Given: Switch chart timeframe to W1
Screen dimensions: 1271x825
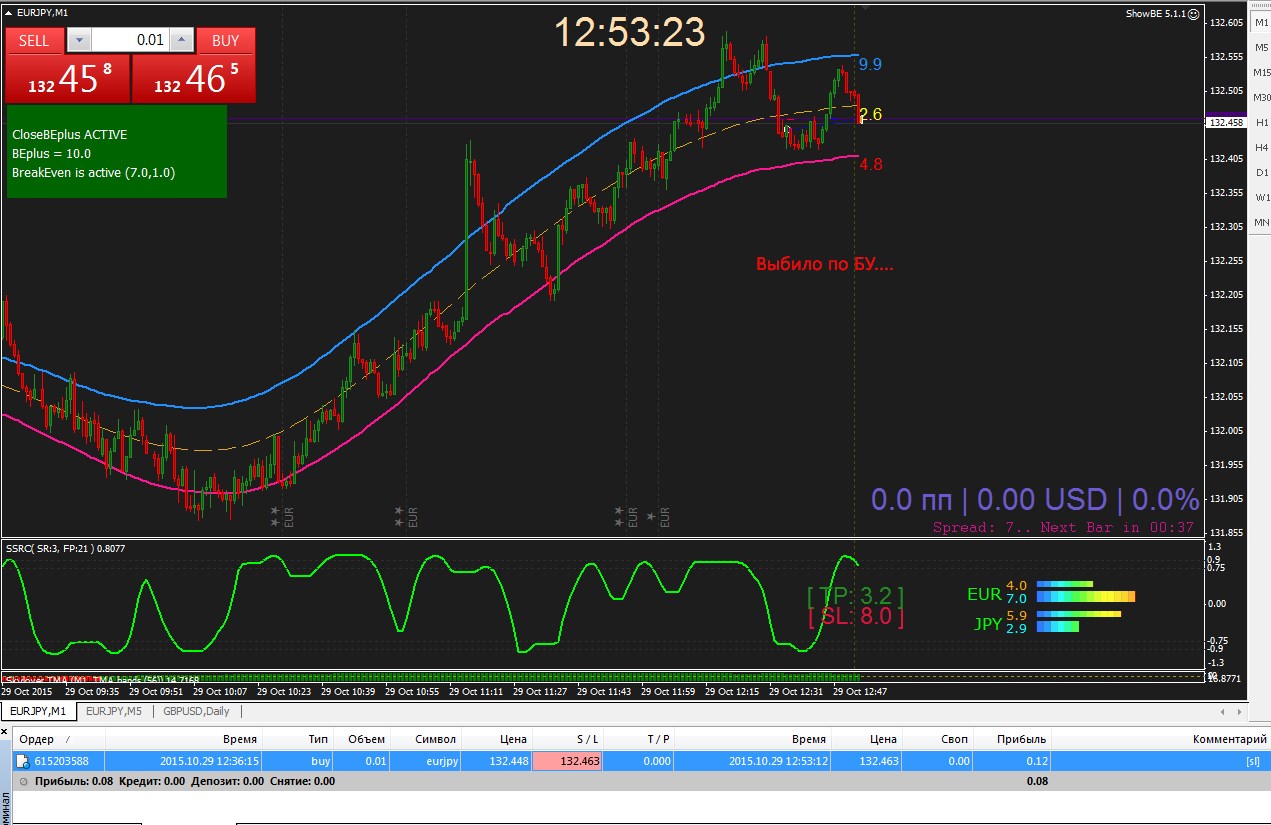Looking at the screenshot, I should pyautogui.click(x=1262, y=197).
